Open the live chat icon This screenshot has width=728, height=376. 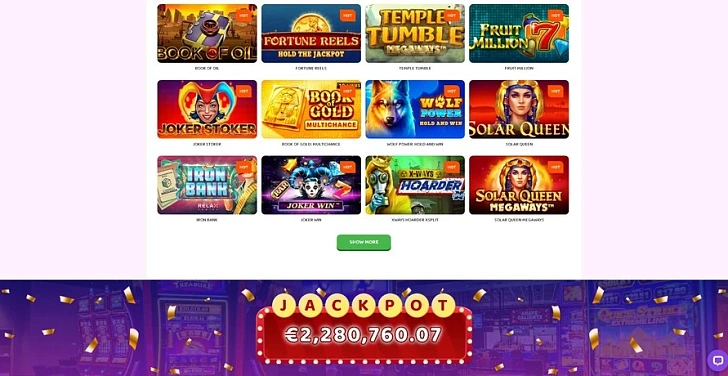(718, 360)
